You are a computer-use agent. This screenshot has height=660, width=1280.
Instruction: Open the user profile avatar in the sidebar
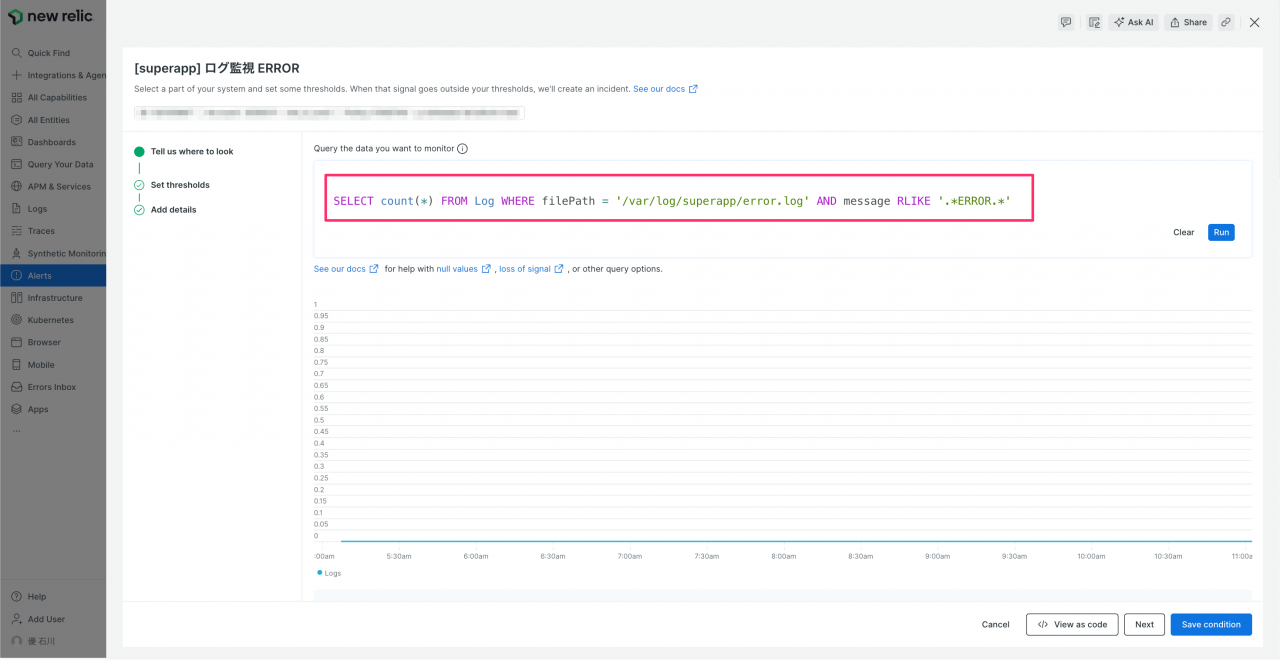click(17, 641)
